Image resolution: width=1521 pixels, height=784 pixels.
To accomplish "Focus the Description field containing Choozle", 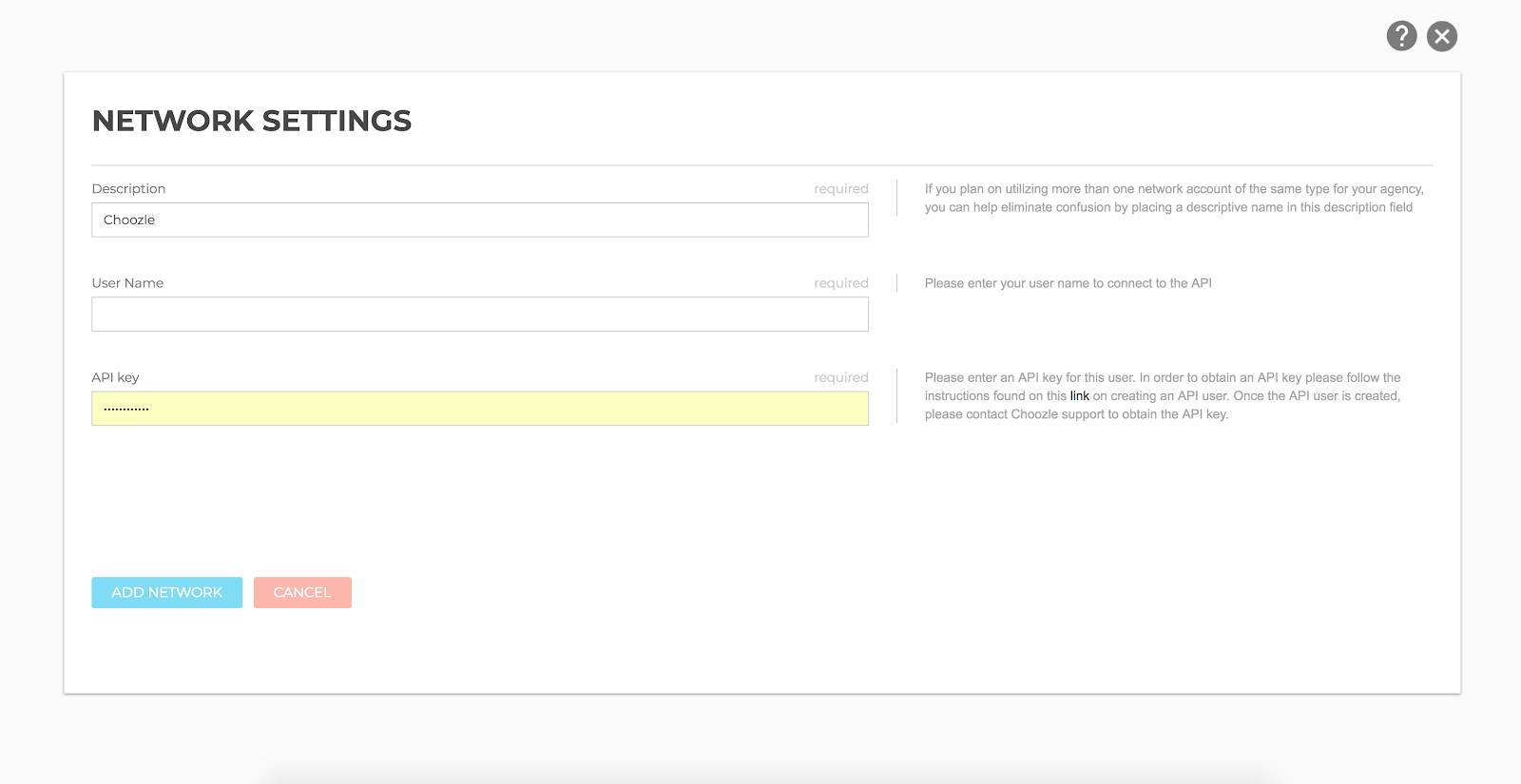I will [x=480, y=220].
